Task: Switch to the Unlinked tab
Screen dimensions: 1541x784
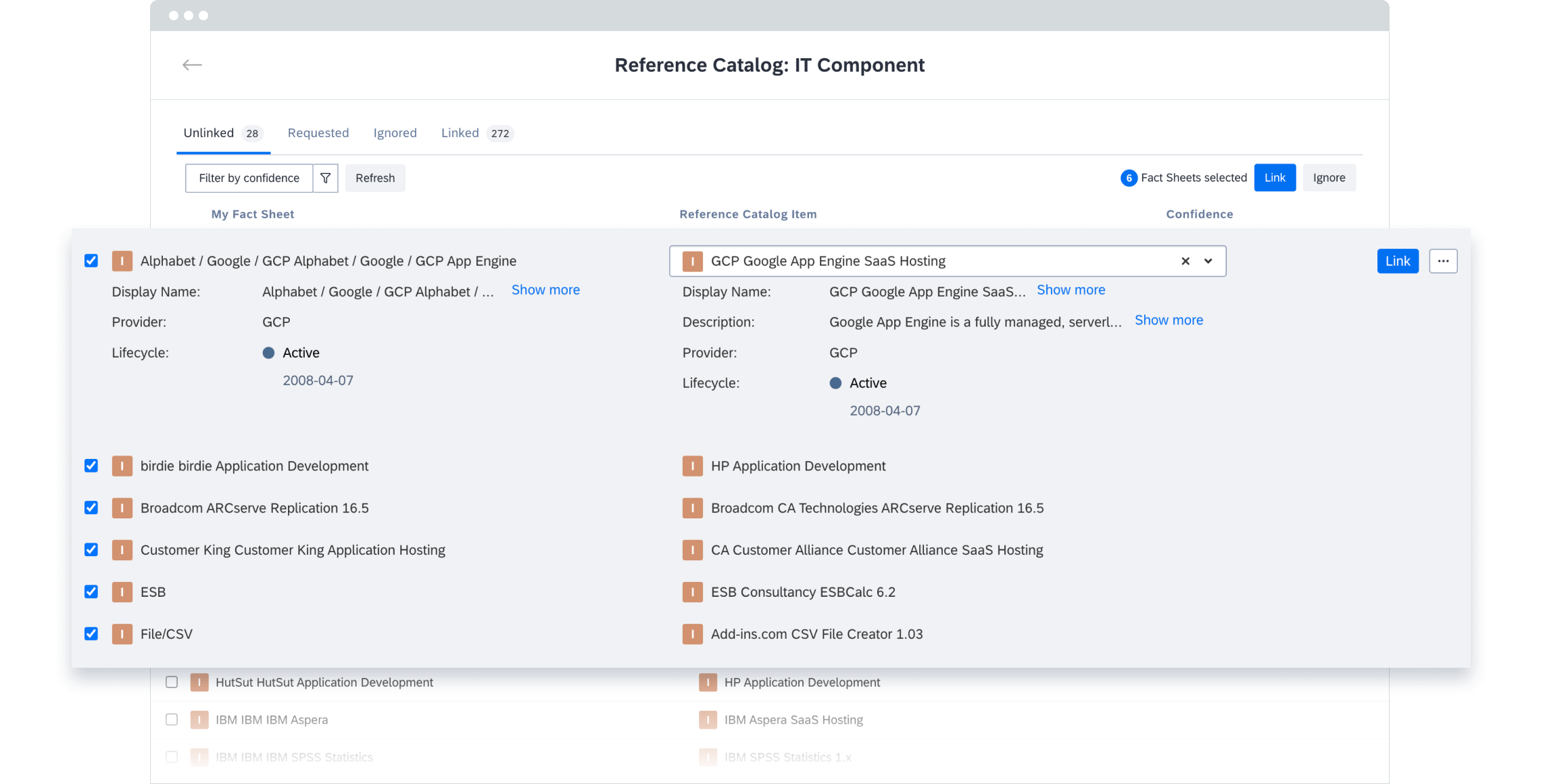Action: [223, 133]
